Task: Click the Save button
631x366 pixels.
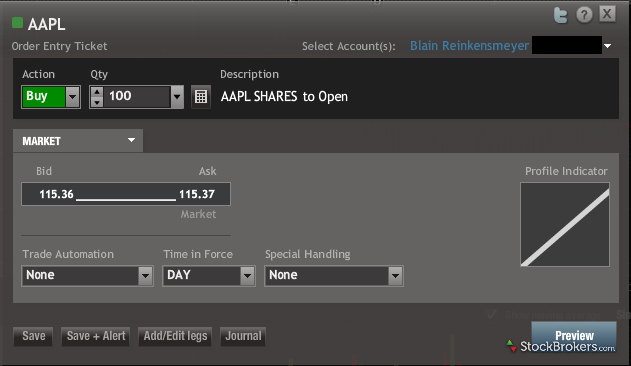Action: pyautogui.click(x=33, y=336)
